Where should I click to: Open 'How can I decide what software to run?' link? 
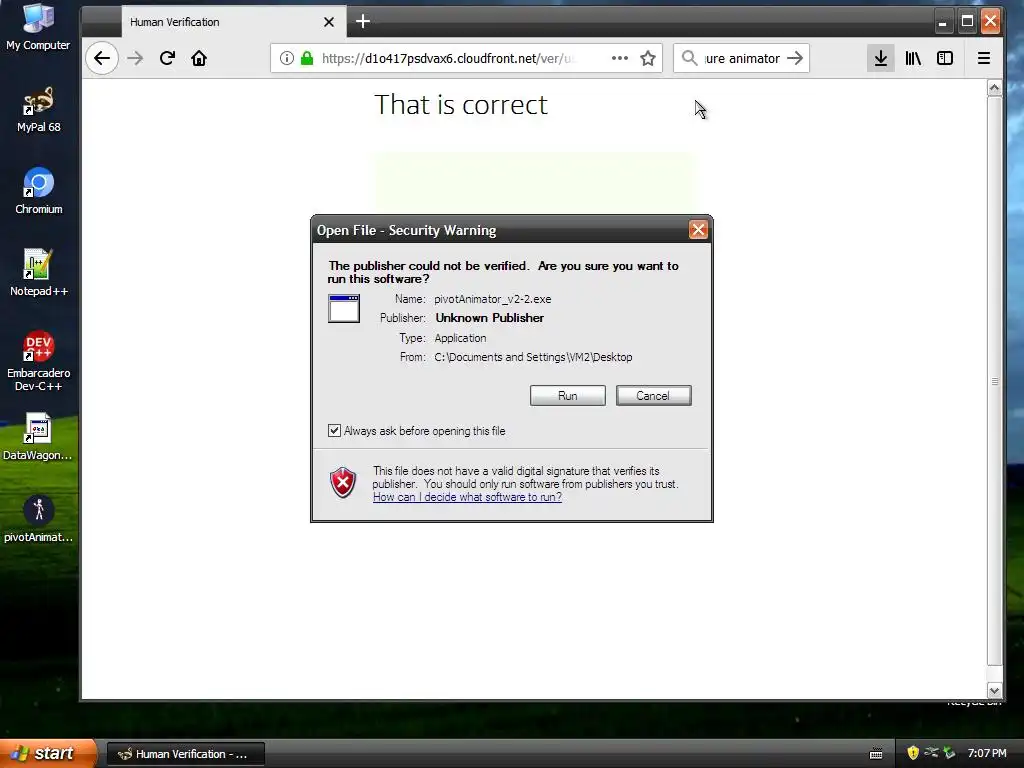[467, 497]
